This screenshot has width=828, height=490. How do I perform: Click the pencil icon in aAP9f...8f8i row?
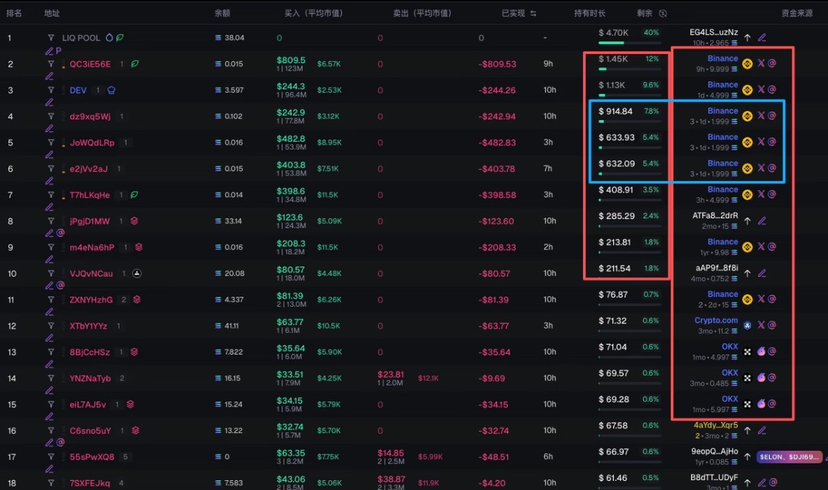point(762,274)
